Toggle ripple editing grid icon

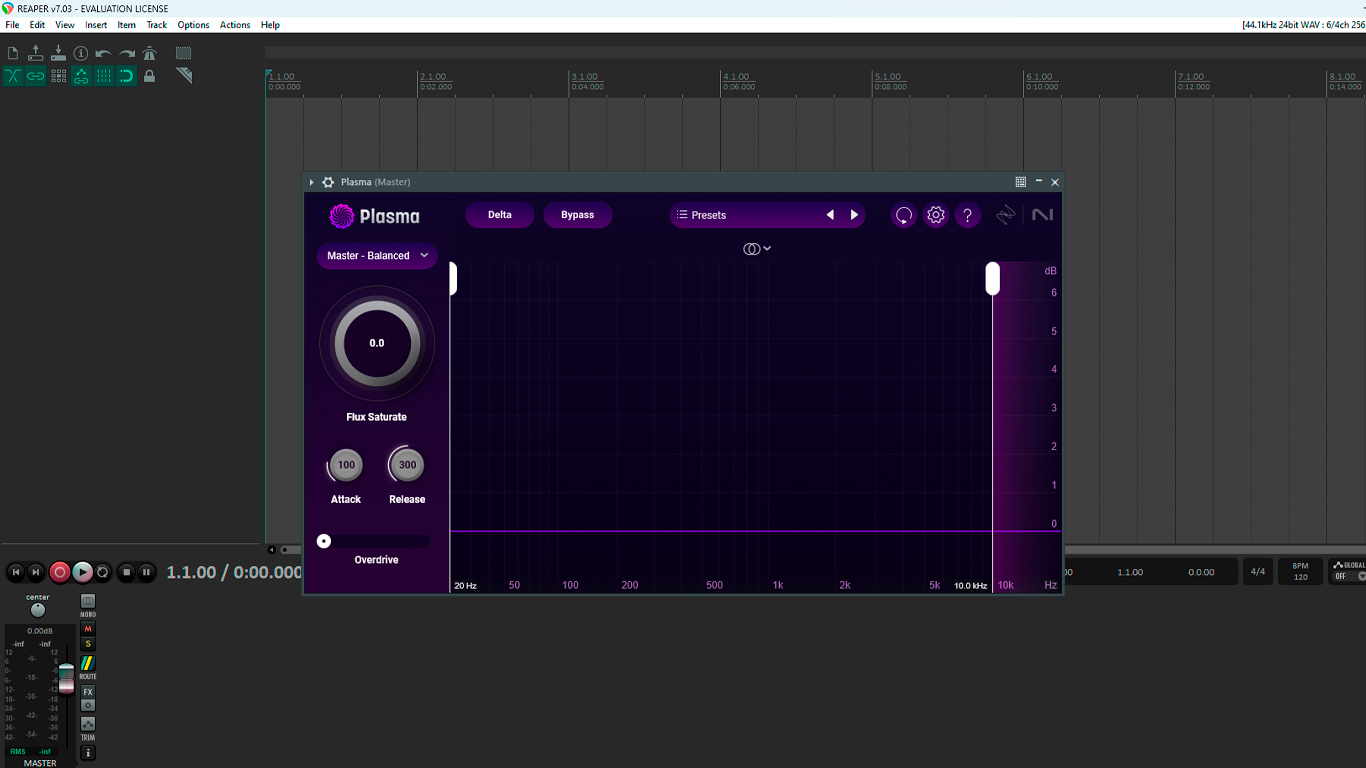(x=59, y=76)
